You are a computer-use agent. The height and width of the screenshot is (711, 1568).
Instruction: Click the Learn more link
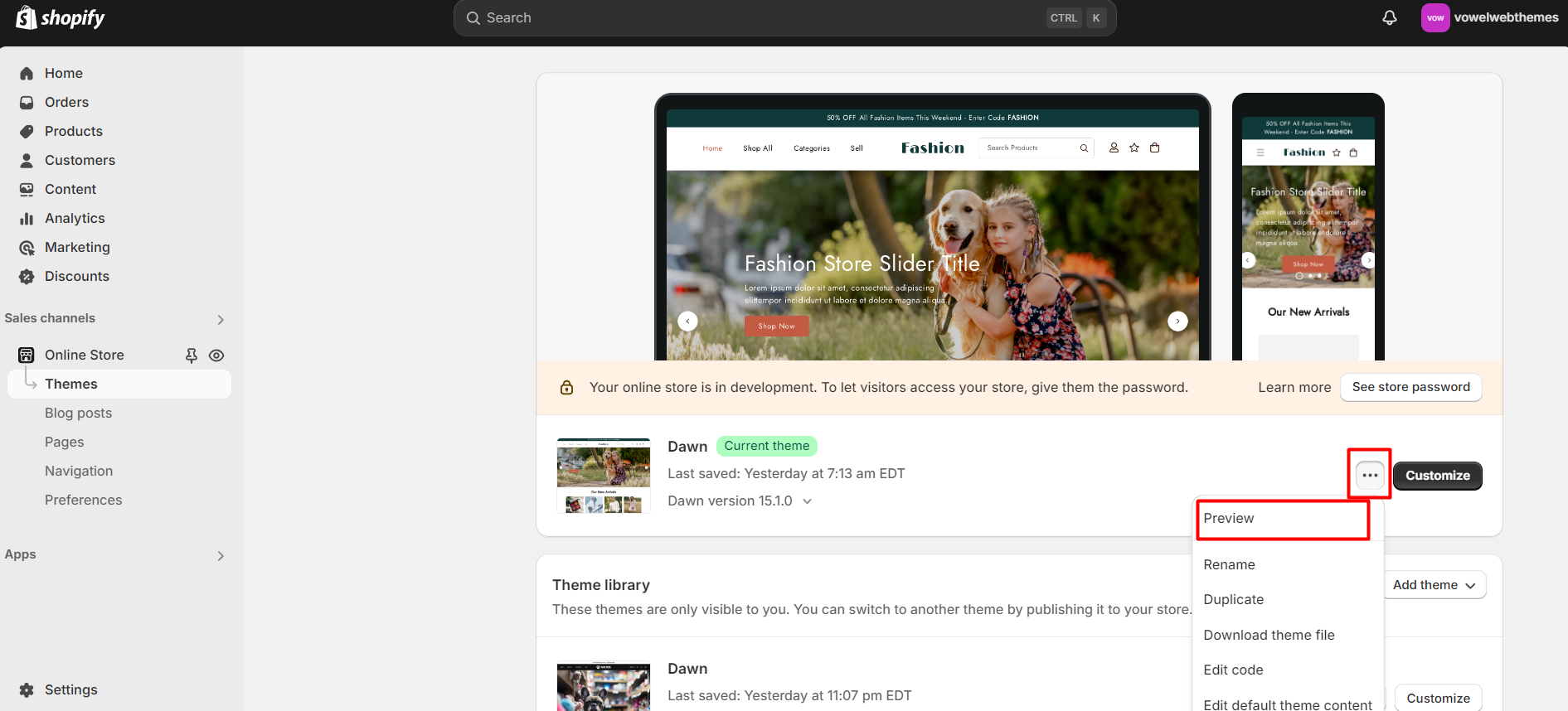pyautogui.click(x=1294, y=388)
